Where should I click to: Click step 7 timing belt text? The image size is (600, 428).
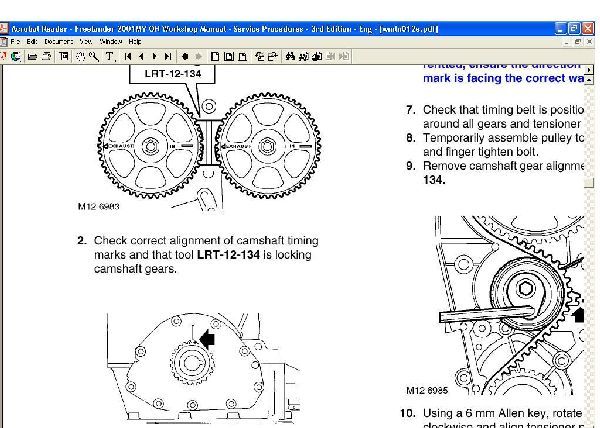503,117
